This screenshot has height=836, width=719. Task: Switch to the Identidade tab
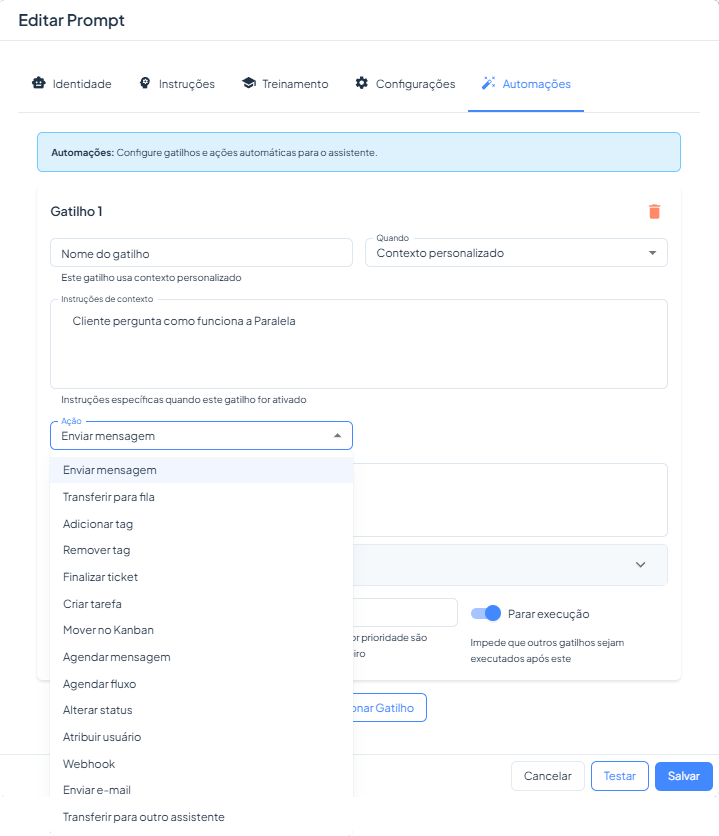click(72, 84)
